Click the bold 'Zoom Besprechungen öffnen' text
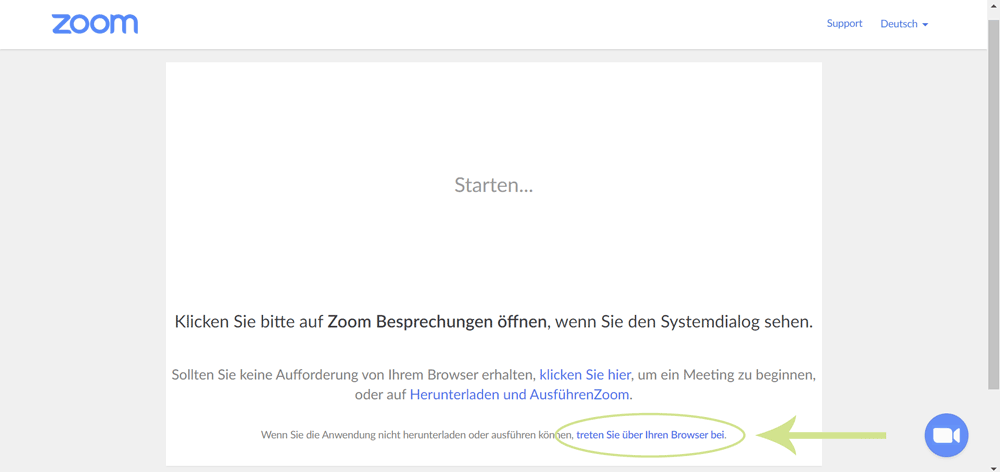 pos(437,322)
